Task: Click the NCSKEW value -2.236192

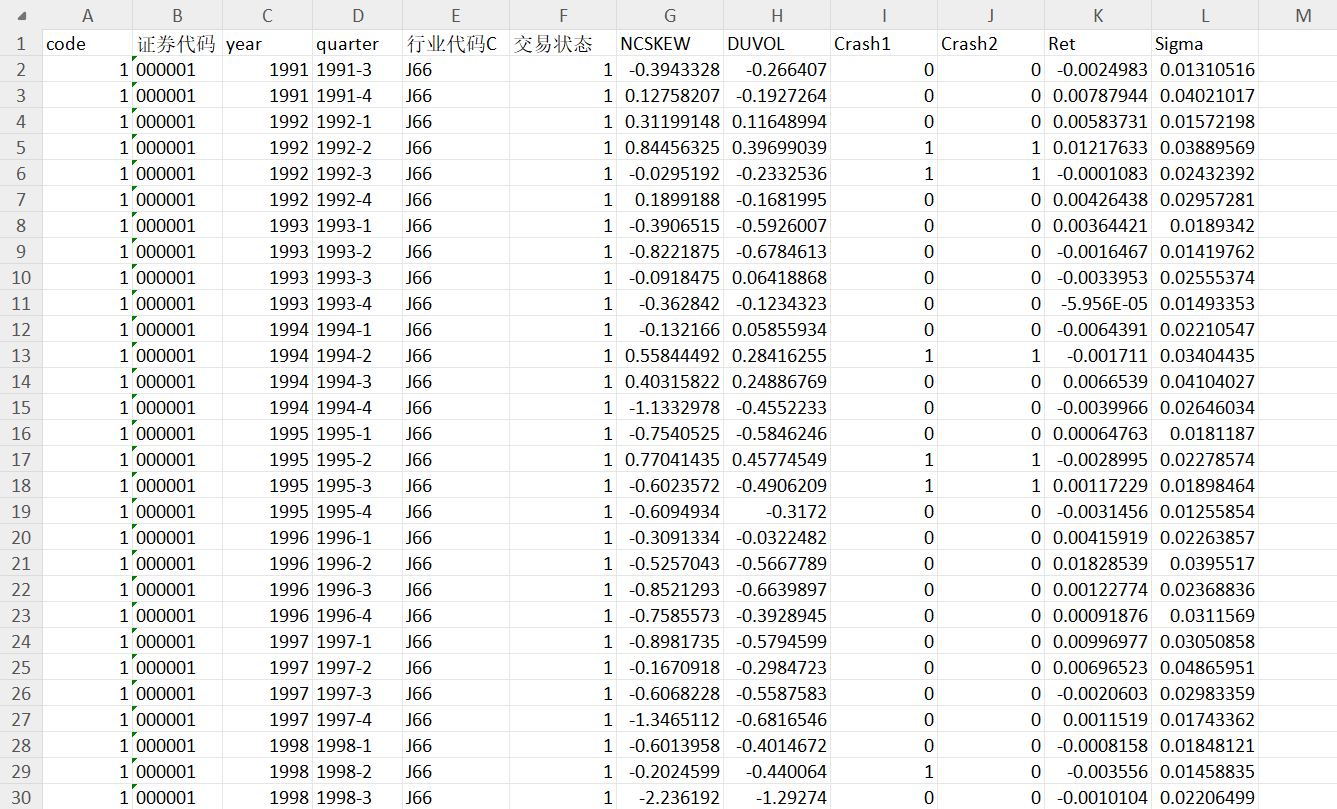Action: click(x=670, y=798)
